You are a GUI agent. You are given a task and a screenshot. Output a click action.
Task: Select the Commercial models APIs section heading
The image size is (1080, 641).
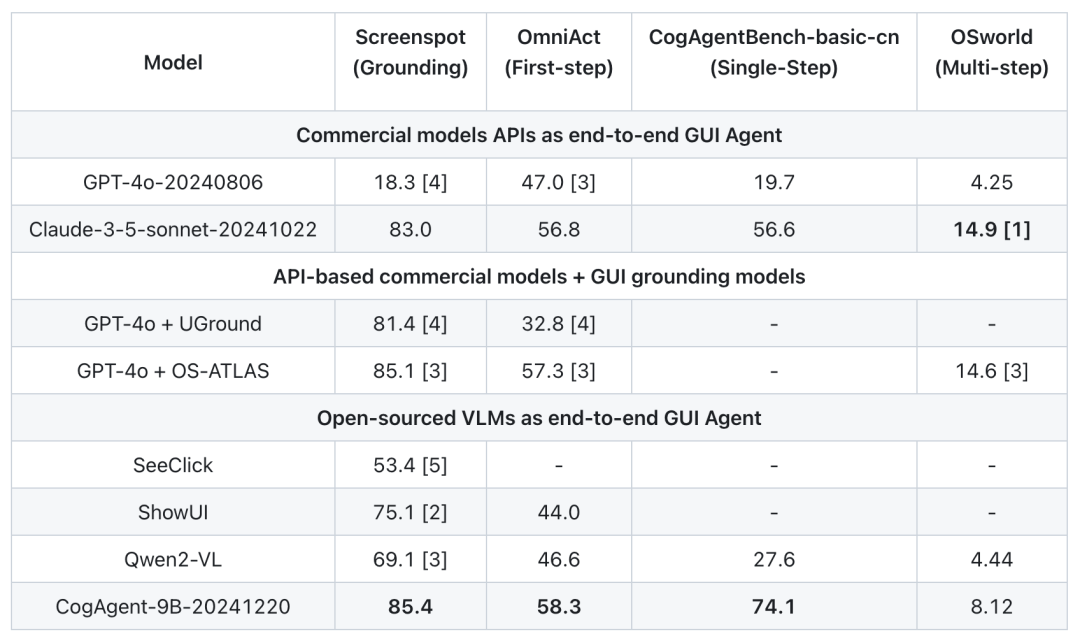coord(539,135)
